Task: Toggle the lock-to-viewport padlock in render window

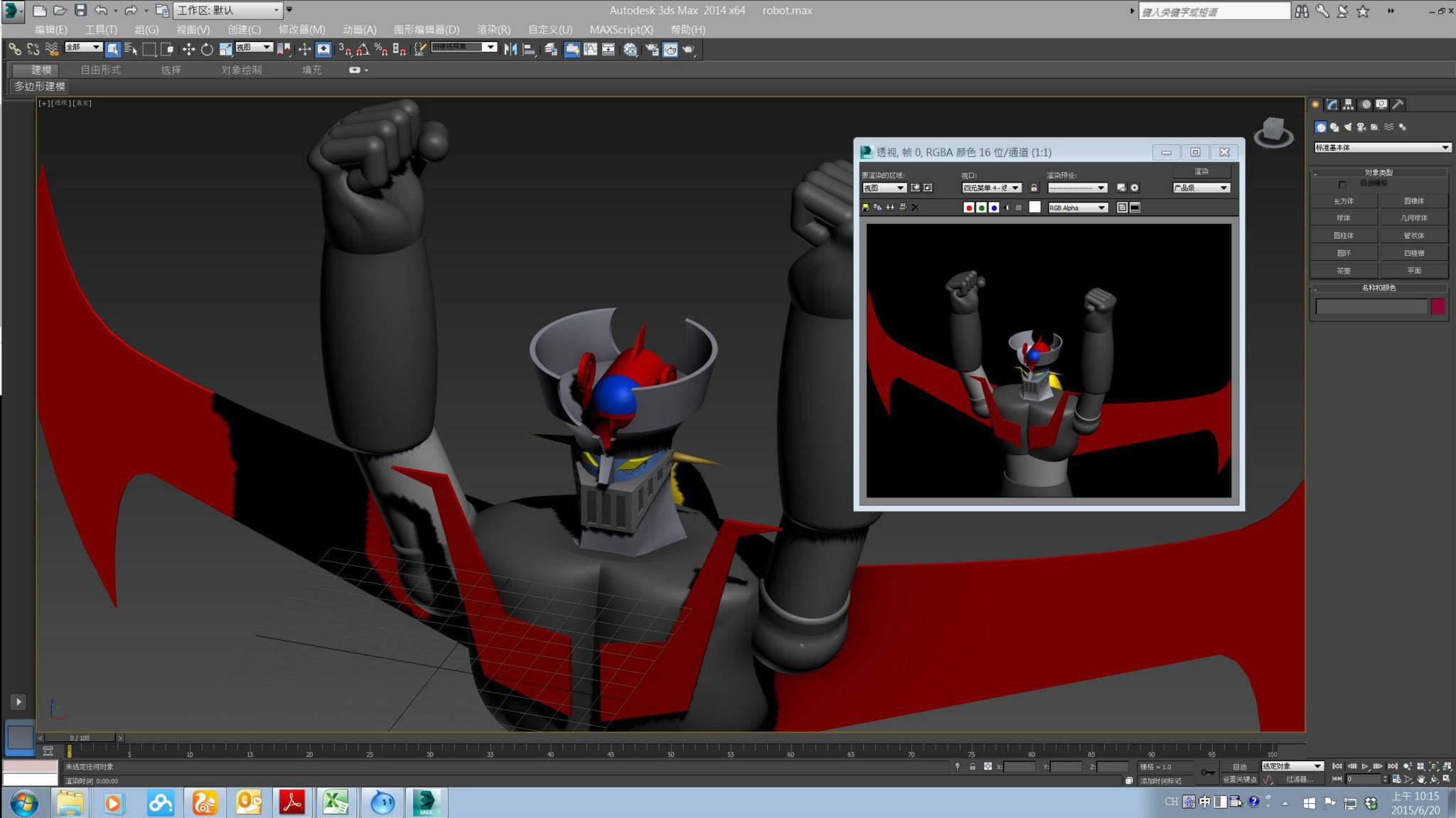Action: point(1034,188)
